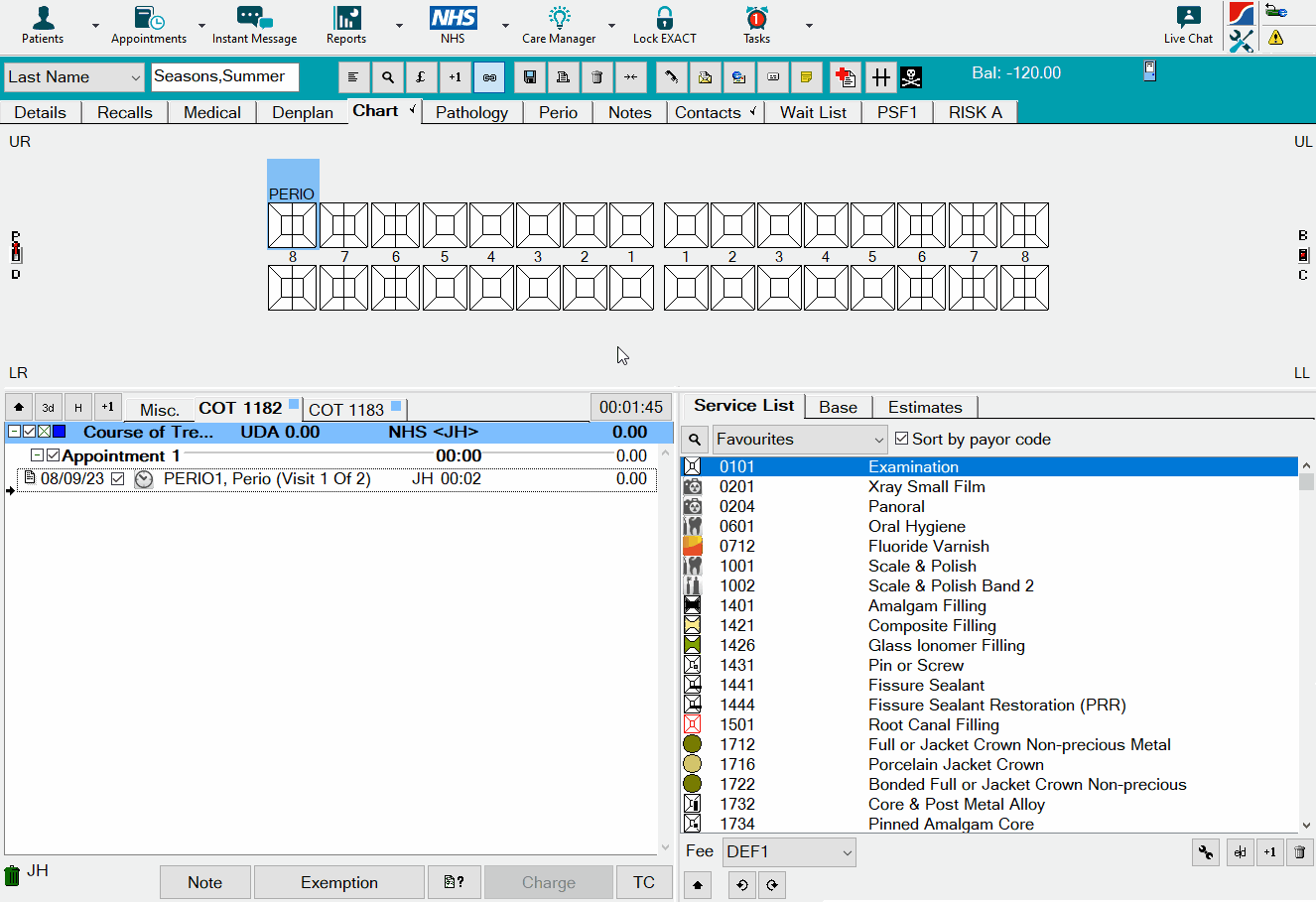Switch to the Pathology tab
This screenshot has width=1316, height=902.
(471, 112)
